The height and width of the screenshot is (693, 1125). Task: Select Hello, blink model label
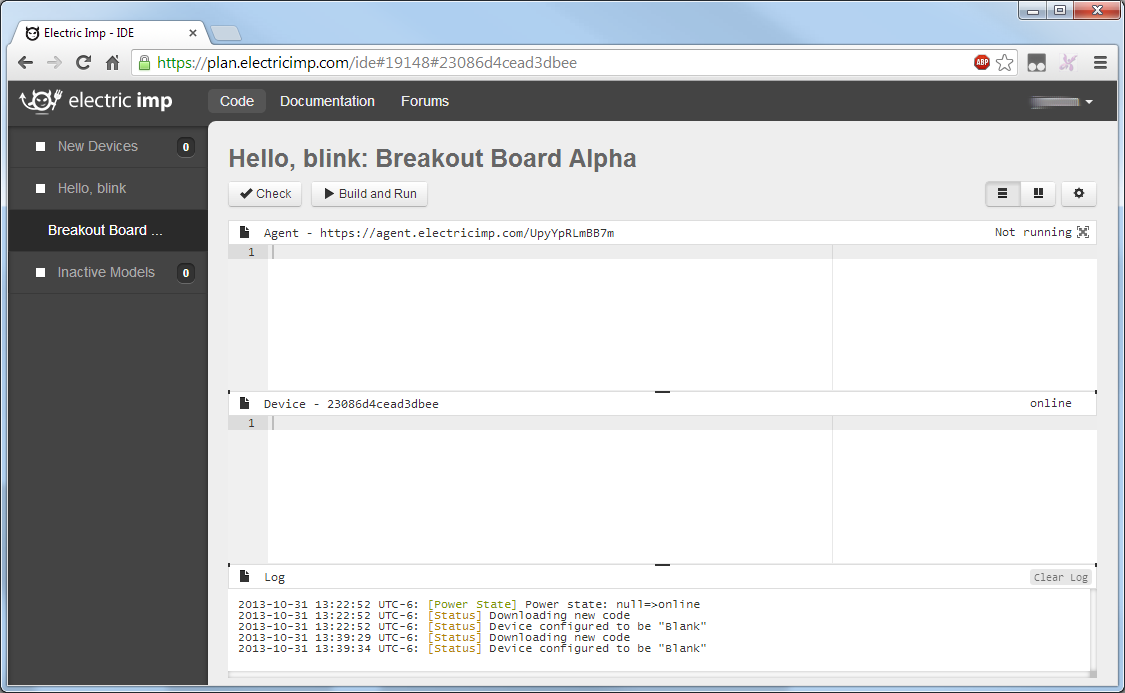click(92, 189)
